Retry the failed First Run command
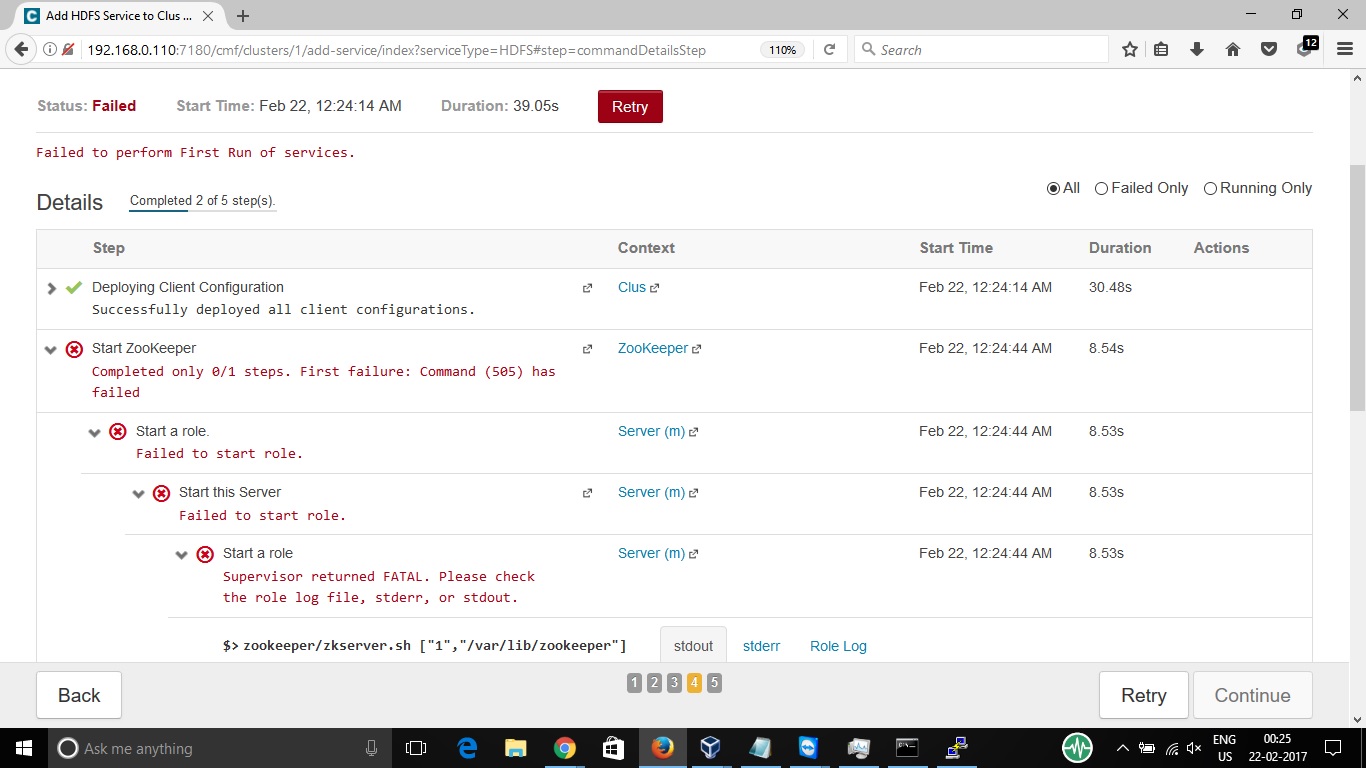This screenshot has width=1366, height=768. 630,106
